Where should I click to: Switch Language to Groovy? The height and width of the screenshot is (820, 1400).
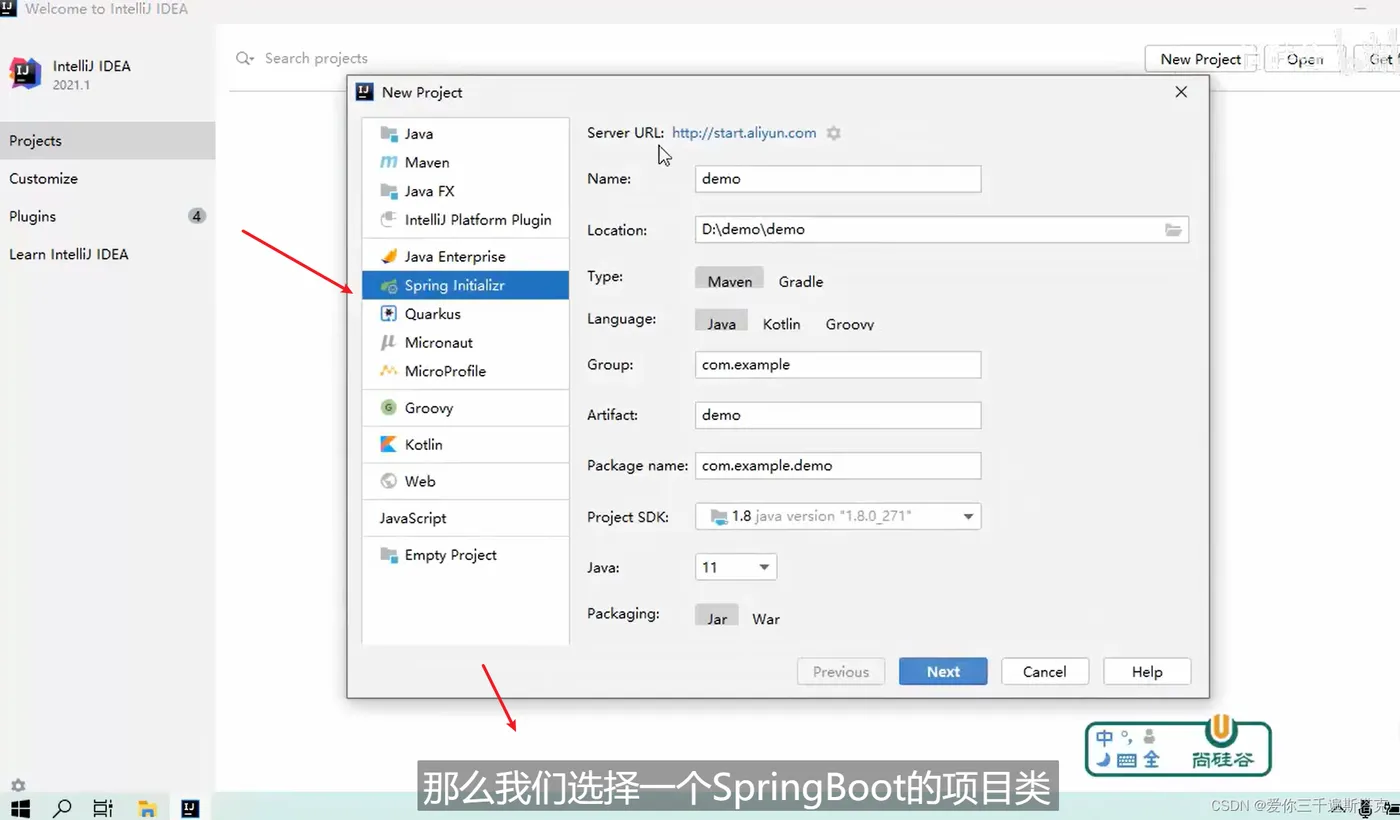[x=850, y=323]
